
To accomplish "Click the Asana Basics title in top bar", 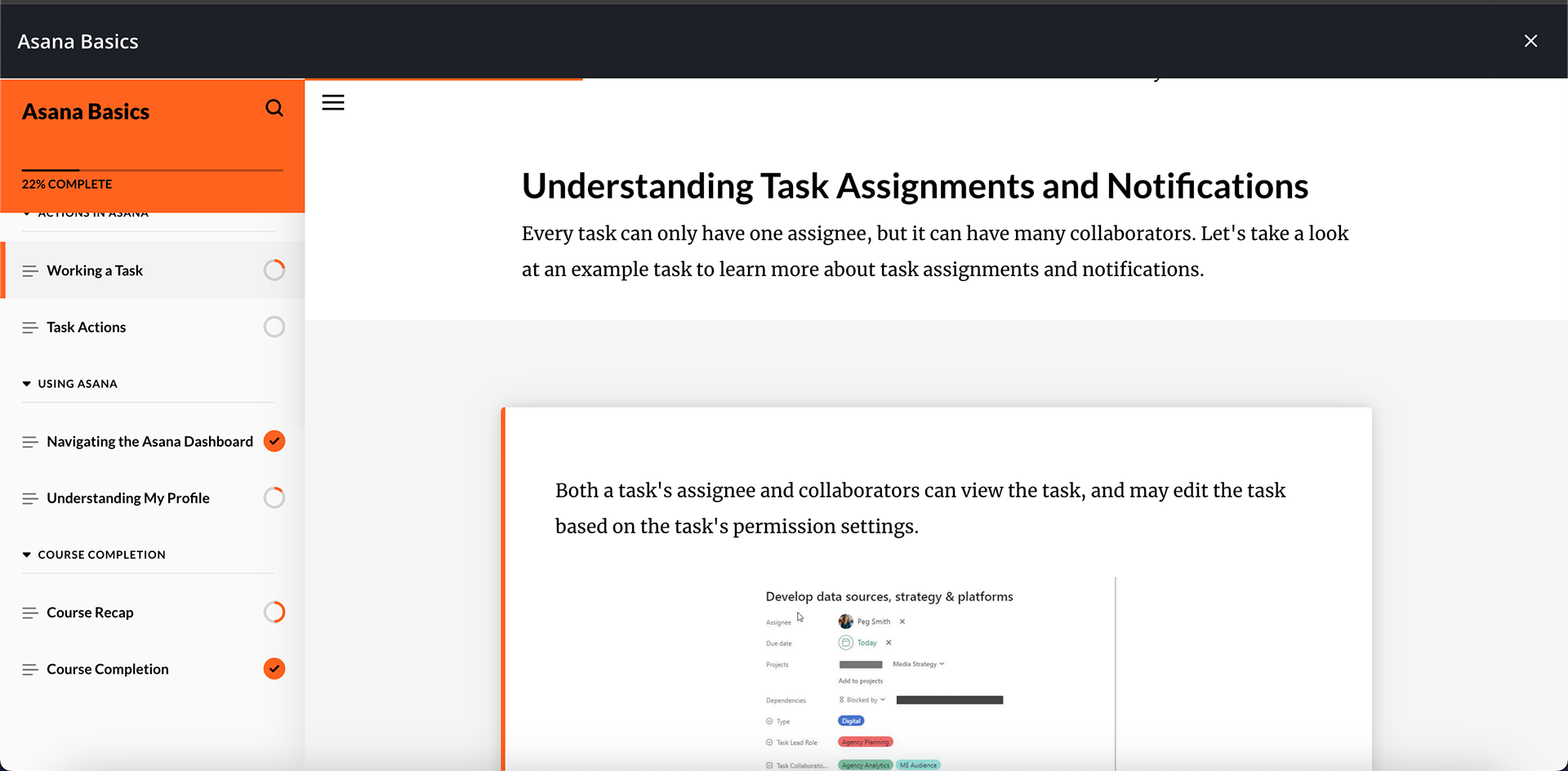I will click(78, 42).
